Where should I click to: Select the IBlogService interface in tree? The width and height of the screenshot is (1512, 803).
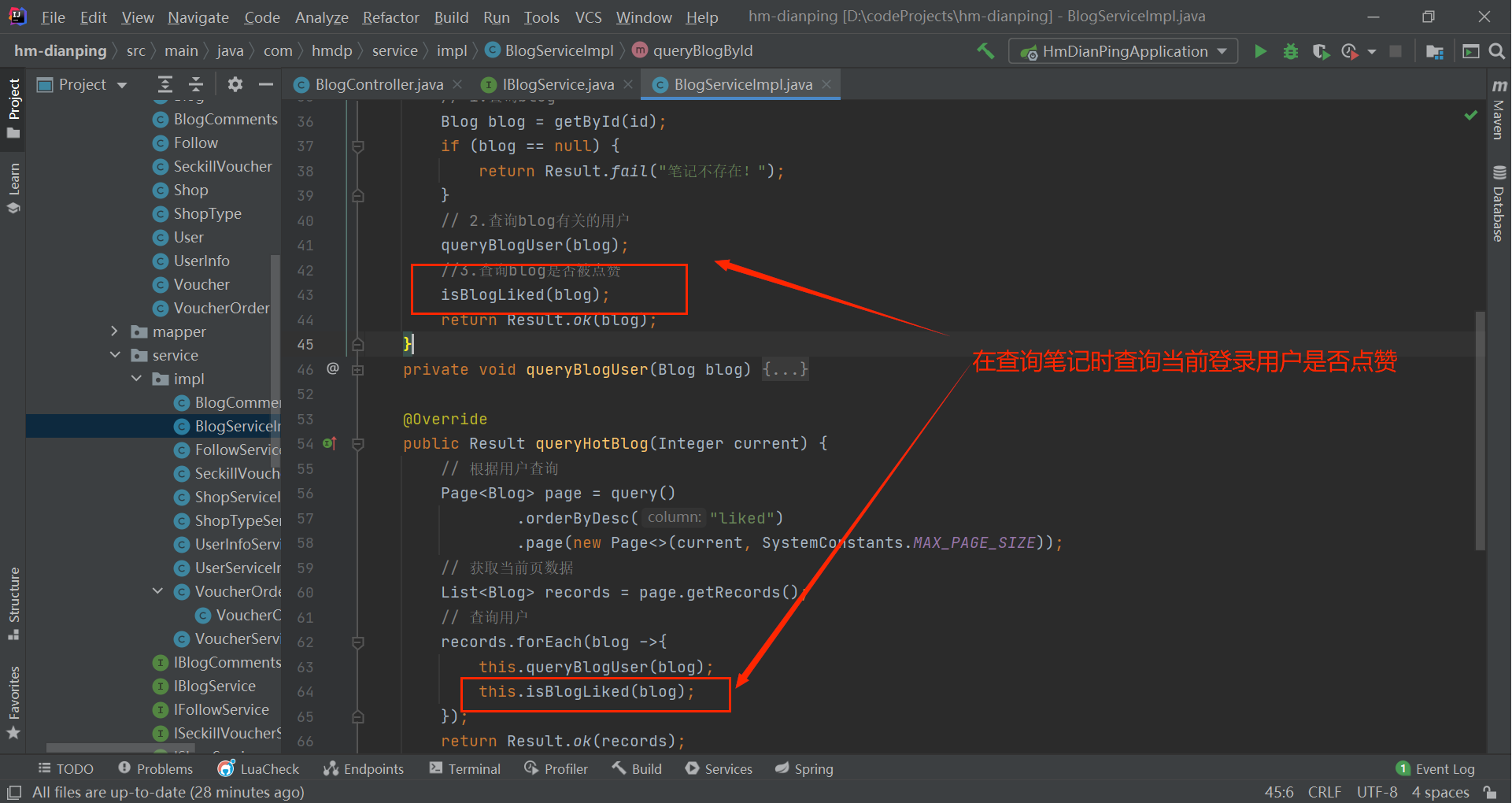click(x=204, y=686)
